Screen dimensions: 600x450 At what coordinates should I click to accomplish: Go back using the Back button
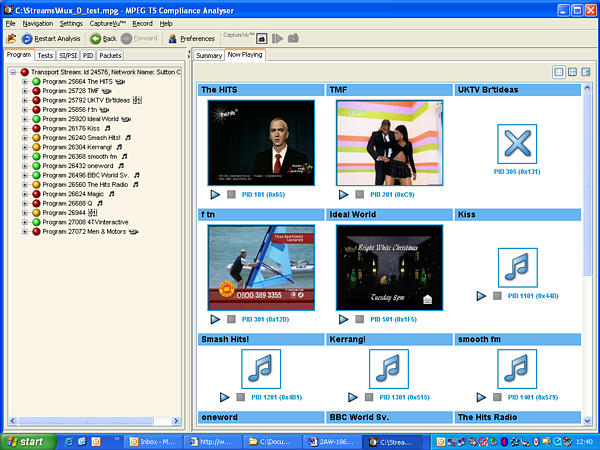(x=104, y=38)
